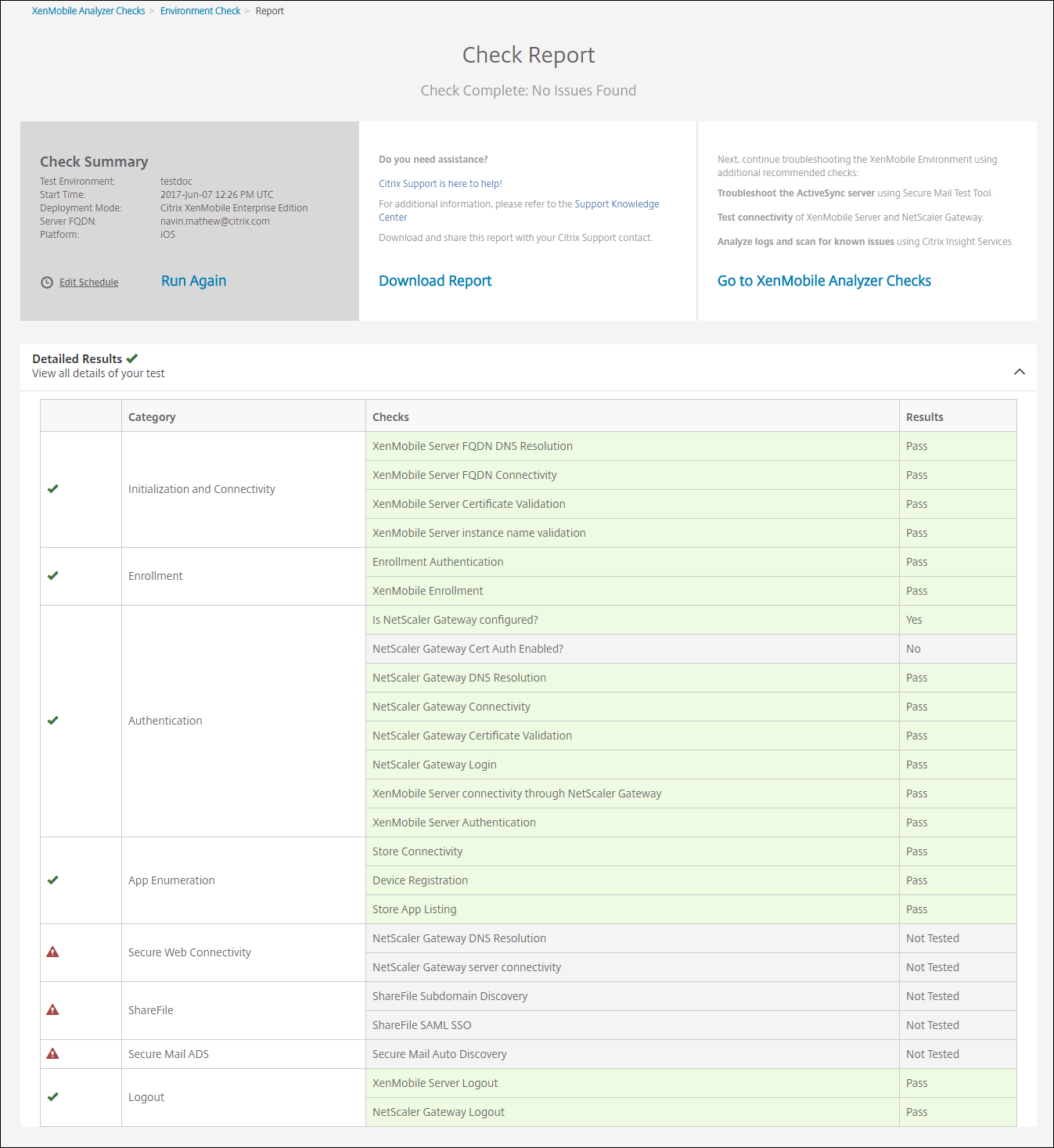Click the Category column header
Screen dimensions: 1054x1148
(x=243, y=416)
